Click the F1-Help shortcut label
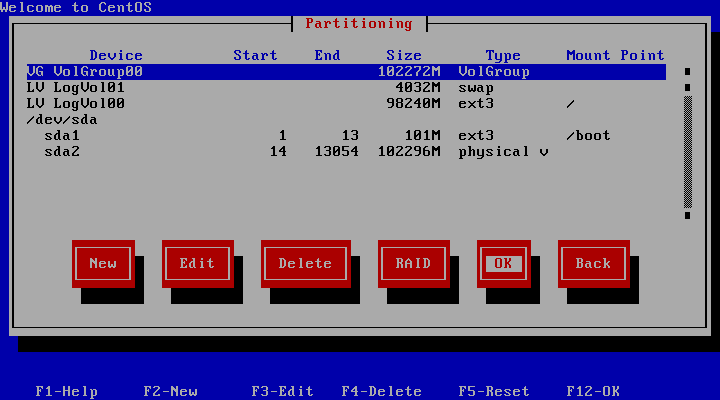Image resolution: width=720 pixels, height=400 pixels. 66,391
